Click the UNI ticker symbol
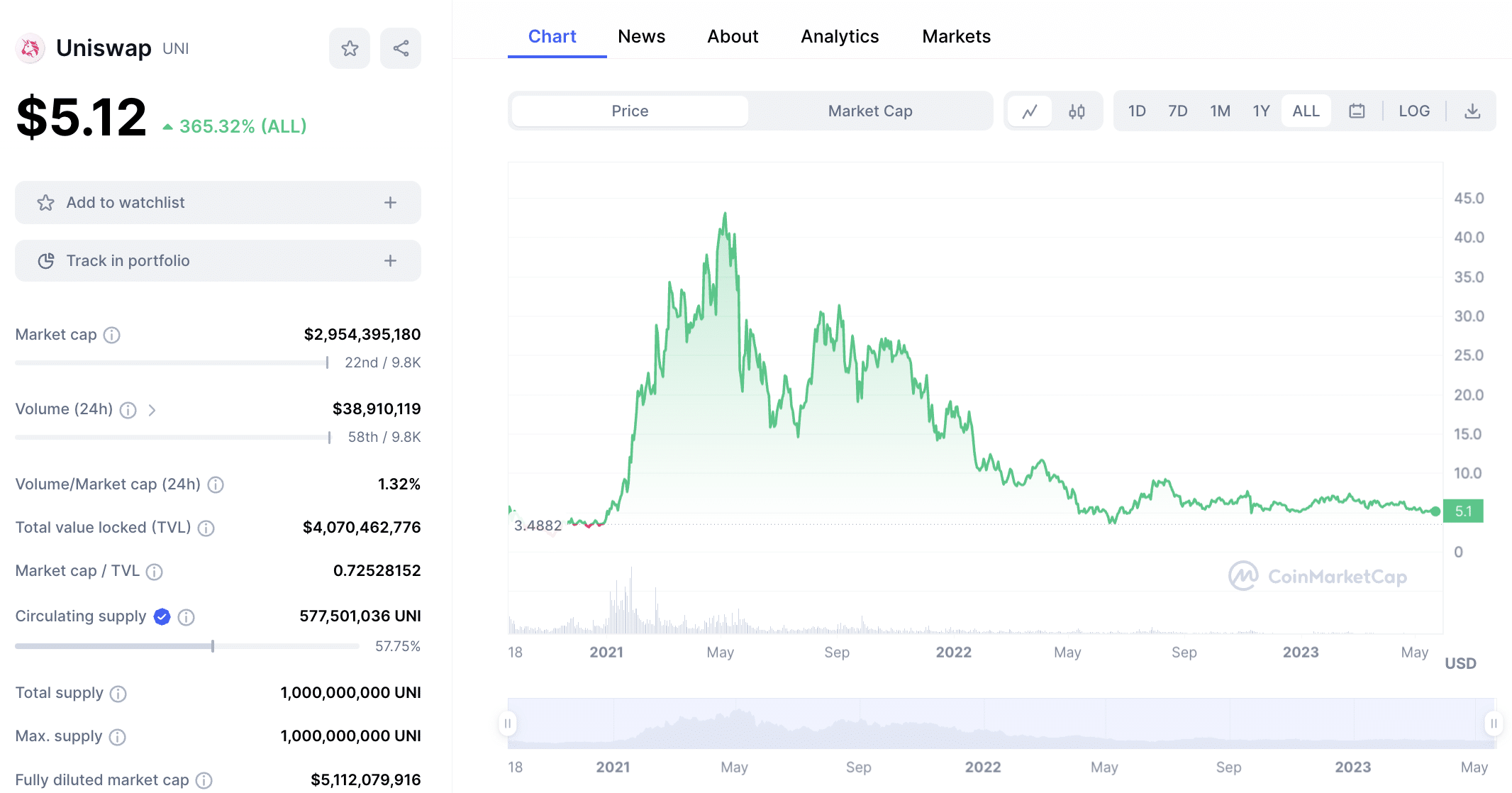Viewport: 1512px width, 793px height. 176,49
